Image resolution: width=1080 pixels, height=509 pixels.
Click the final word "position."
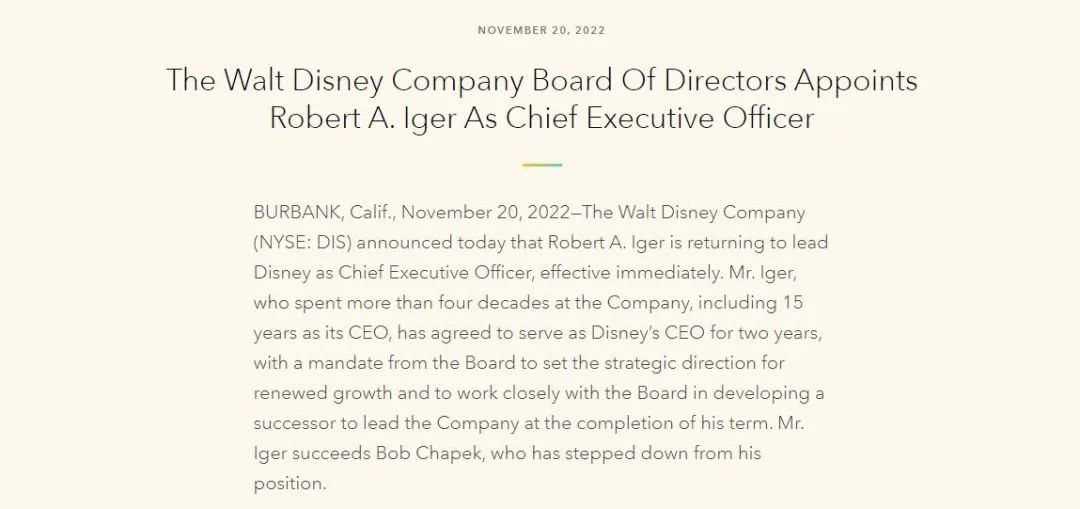pos(289,484)
